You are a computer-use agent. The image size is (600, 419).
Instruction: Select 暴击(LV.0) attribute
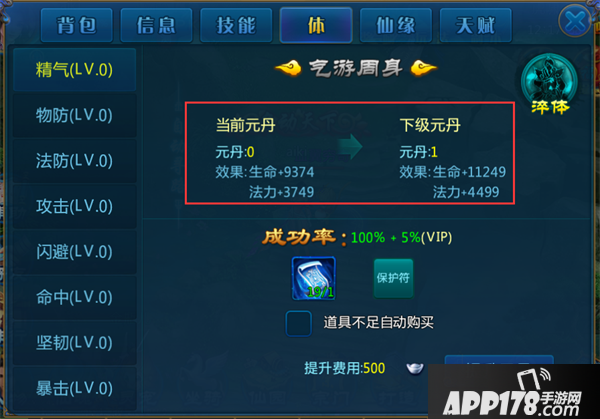[x=75, y=388]
